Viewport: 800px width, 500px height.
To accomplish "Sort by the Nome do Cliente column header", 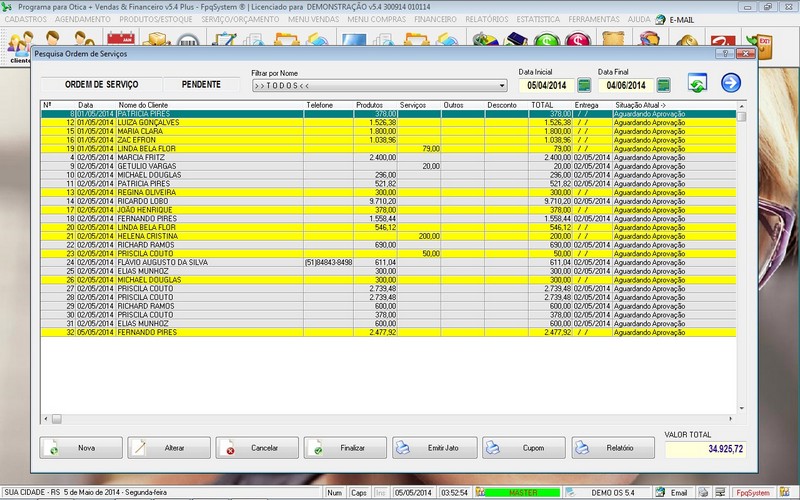I will click(x=143, y=105).
